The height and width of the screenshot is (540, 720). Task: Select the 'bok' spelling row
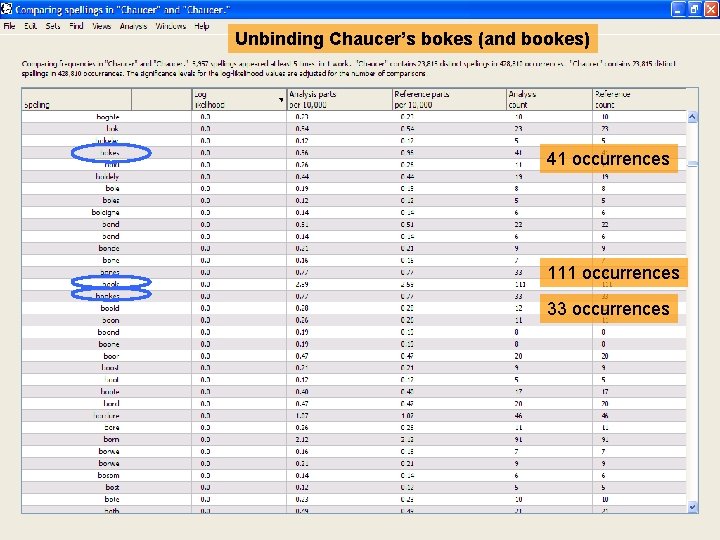pos(354,129)
